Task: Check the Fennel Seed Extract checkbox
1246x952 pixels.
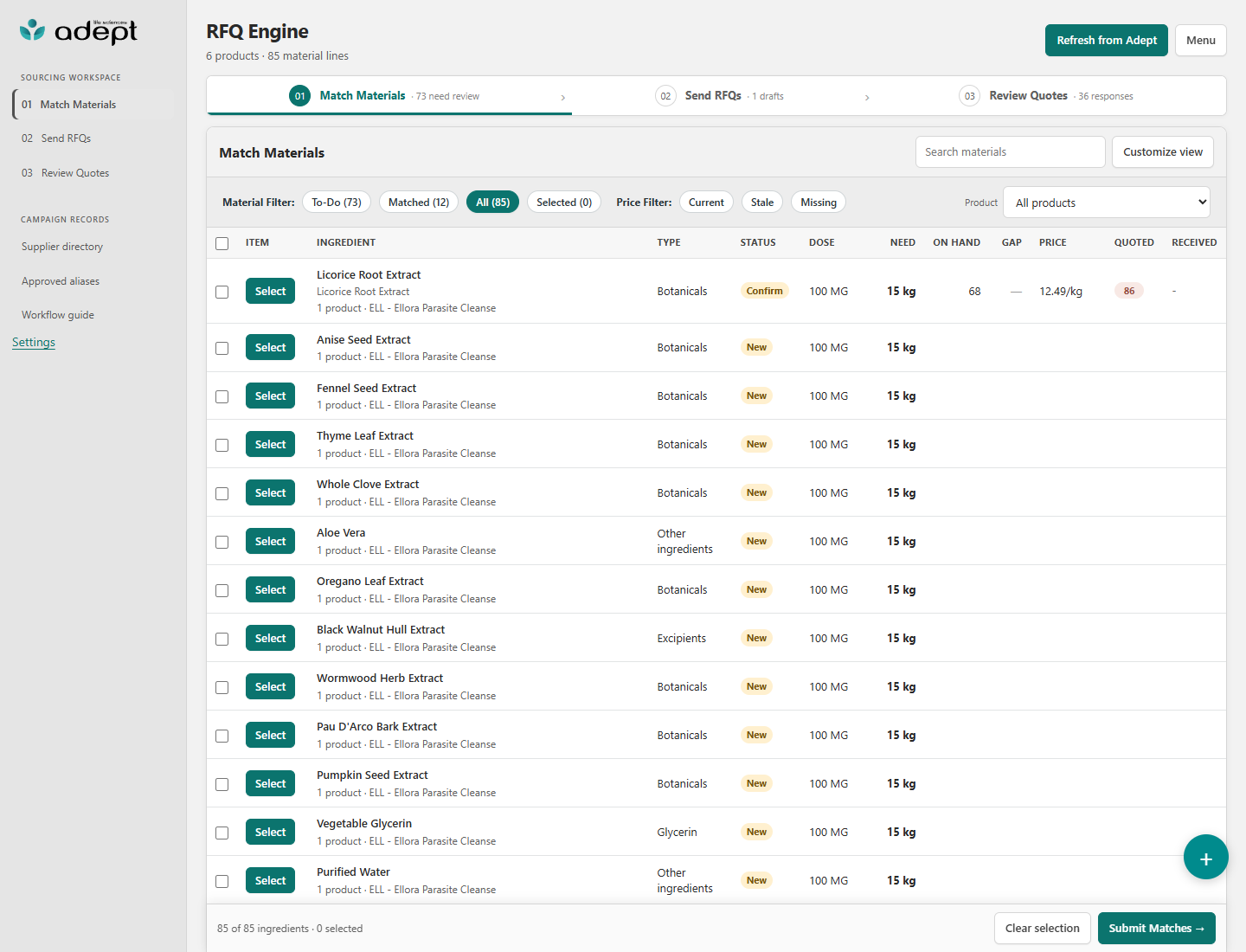Action: click(222, 396)
